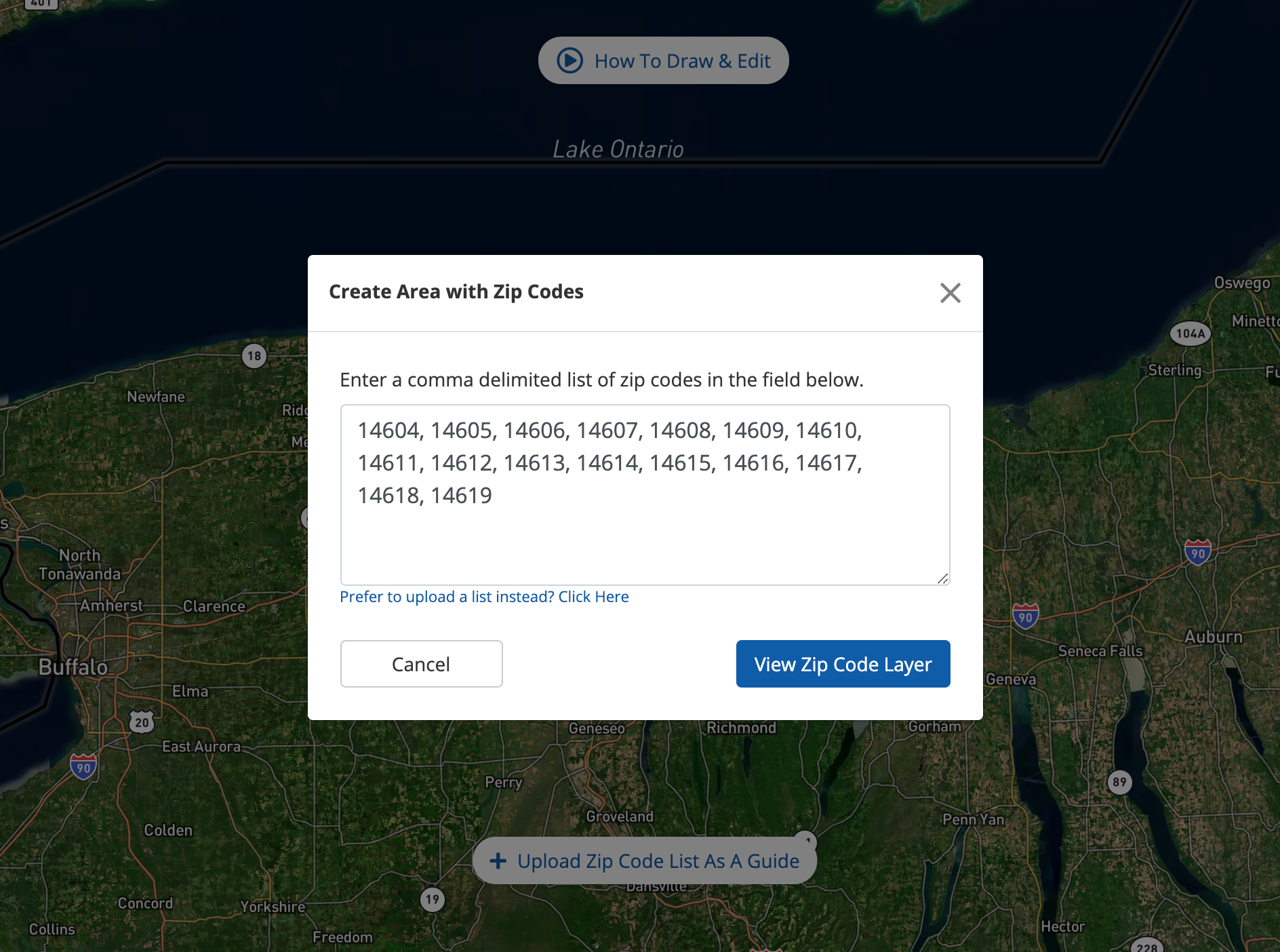
Task: Click the Lake Ontario label on the map
Action: click(x=618, y=149)
